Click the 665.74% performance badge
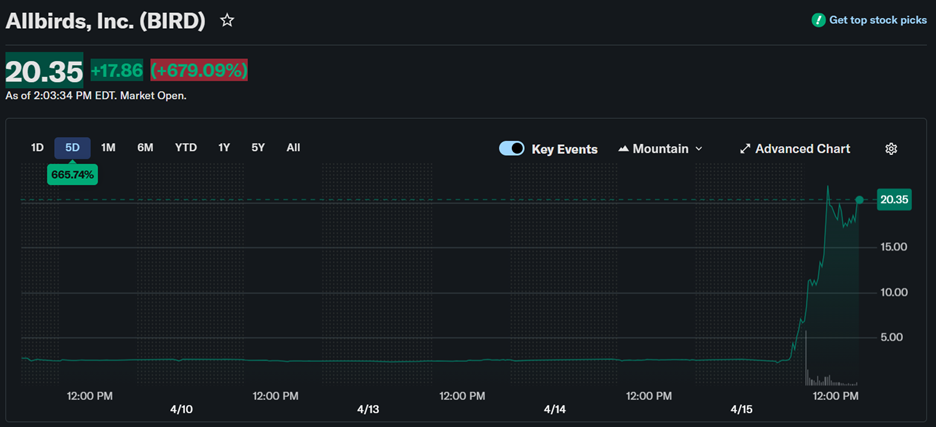 72,174
